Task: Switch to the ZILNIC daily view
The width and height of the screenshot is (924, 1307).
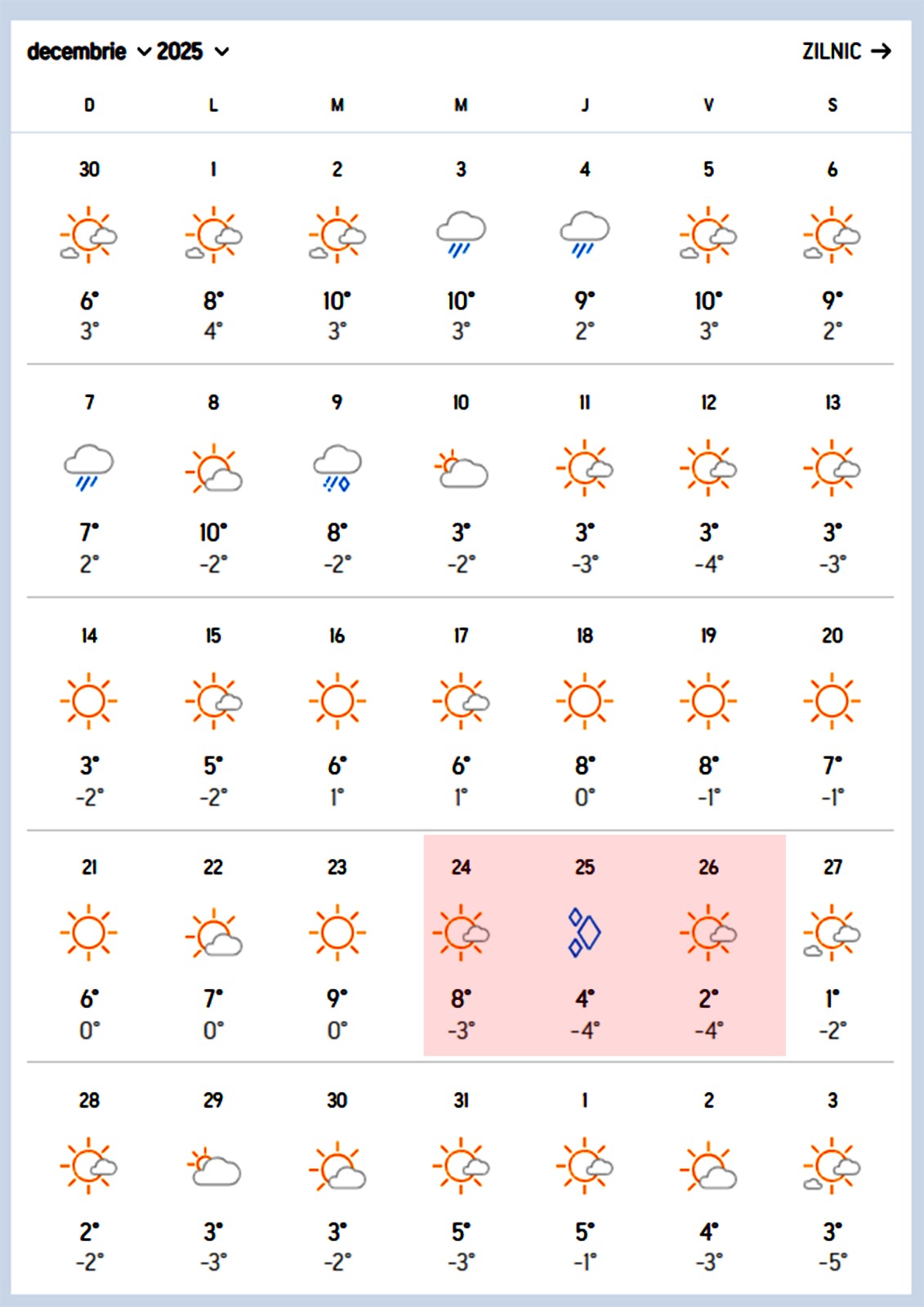Action: click(846, 51)
